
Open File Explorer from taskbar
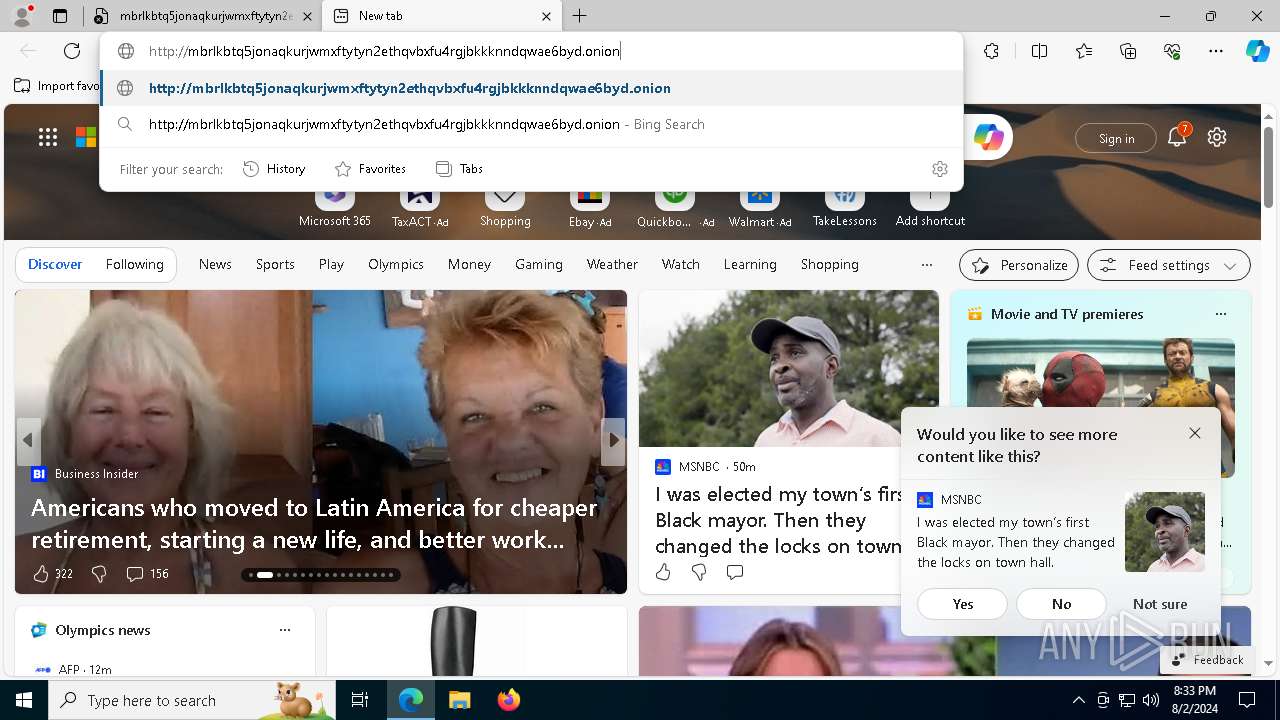coord(459,700)
